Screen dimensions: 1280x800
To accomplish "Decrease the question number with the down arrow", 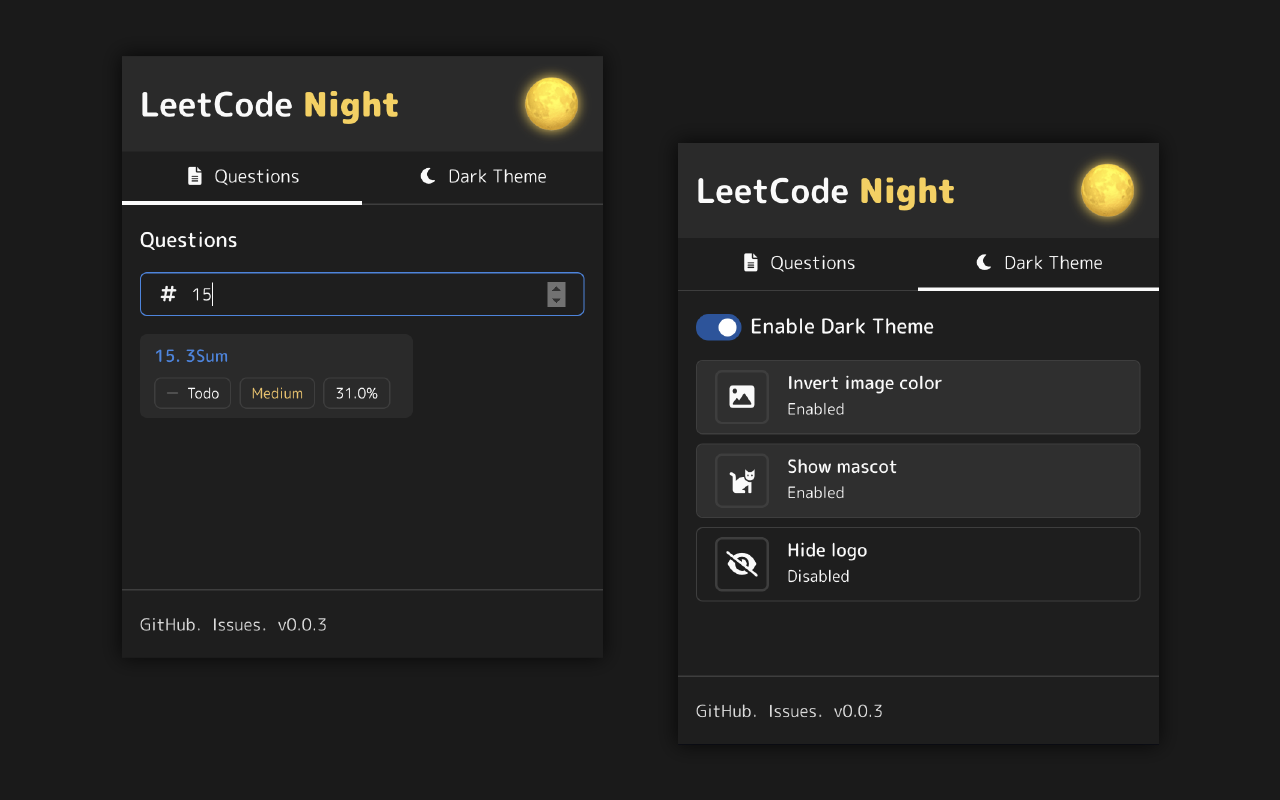I will point(556,300).
